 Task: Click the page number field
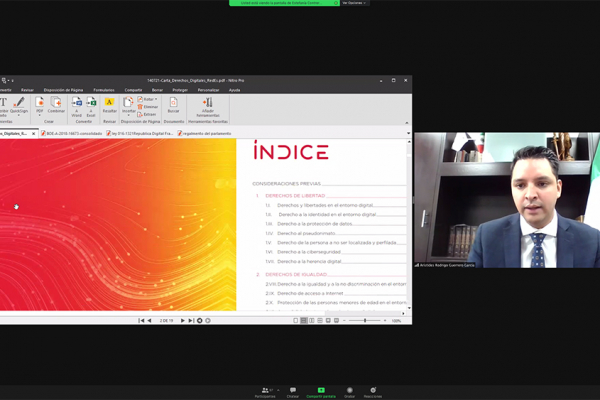coord(166,320)
